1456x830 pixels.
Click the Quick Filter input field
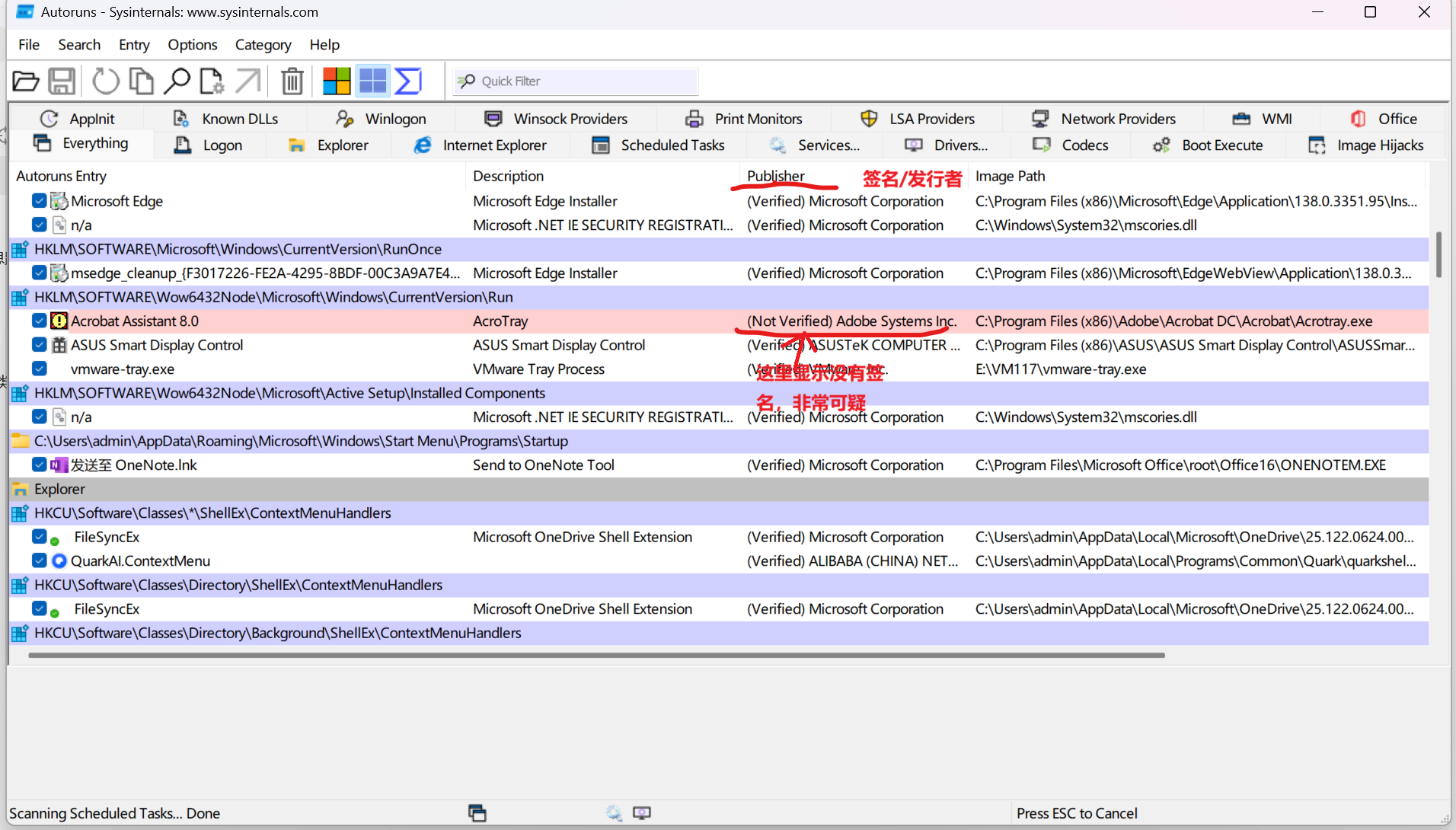[576, 81]
